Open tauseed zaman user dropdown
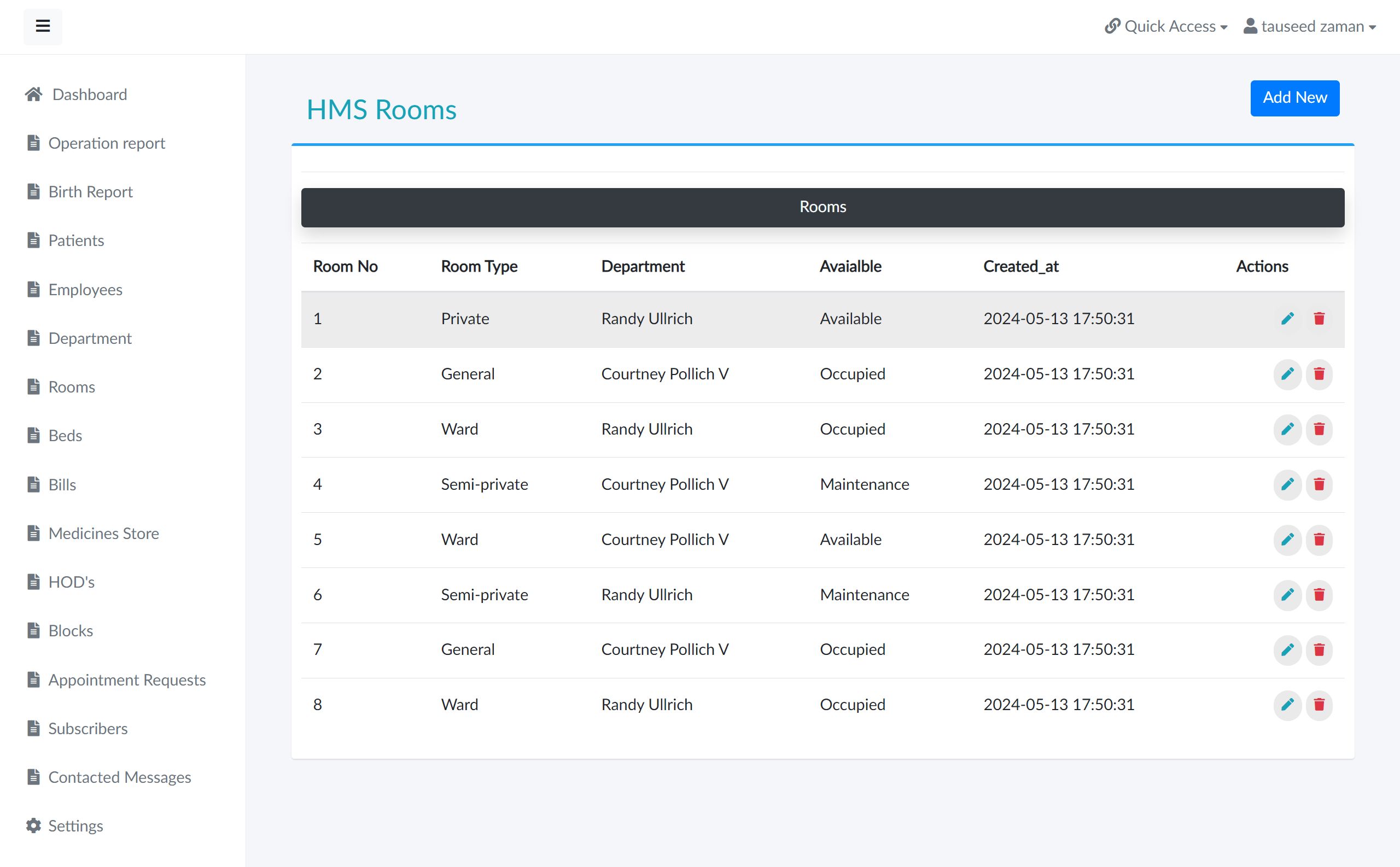The image size is (1400, 867). [1309, 26]
